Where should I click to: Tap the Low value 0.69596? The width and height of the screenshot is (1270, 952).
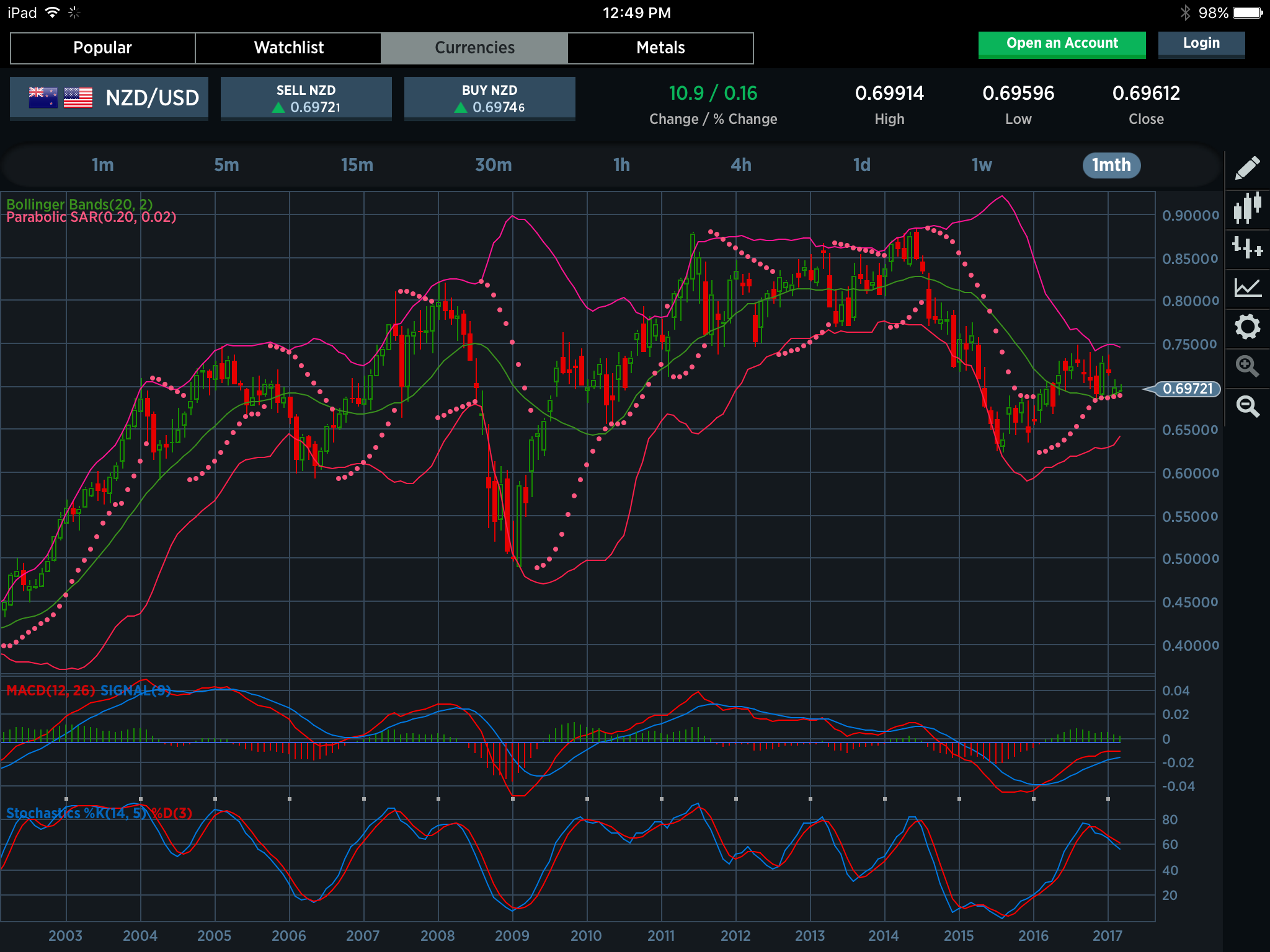(1018, 94)
